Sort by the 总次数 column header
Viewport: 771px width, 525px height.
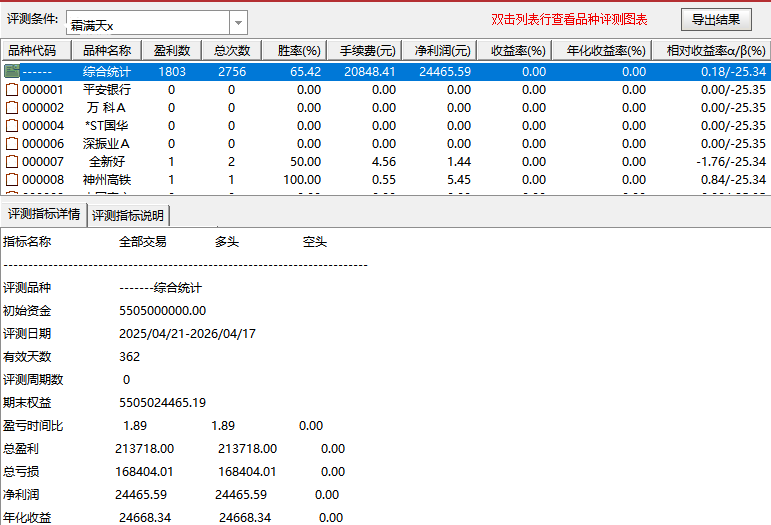(232, 50)
